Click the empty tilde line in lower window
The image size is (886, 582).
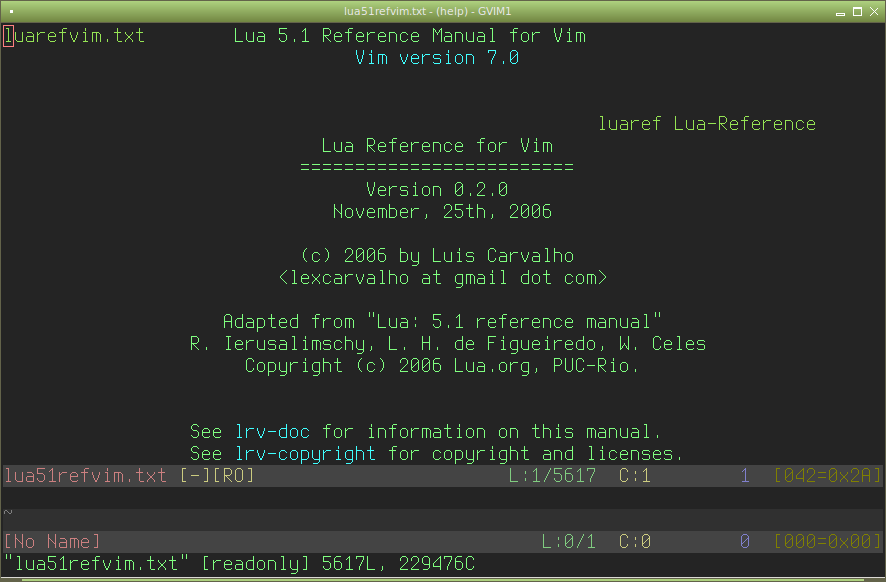click(x=8, y=511)
